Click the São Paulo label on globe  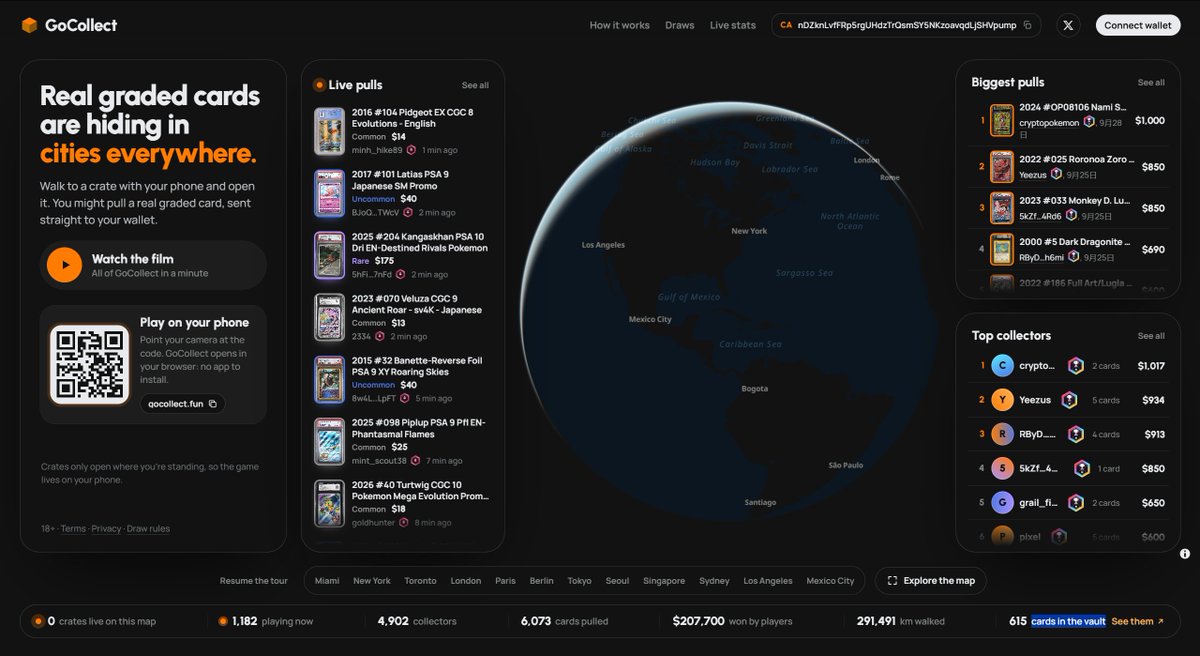point(845,465)
